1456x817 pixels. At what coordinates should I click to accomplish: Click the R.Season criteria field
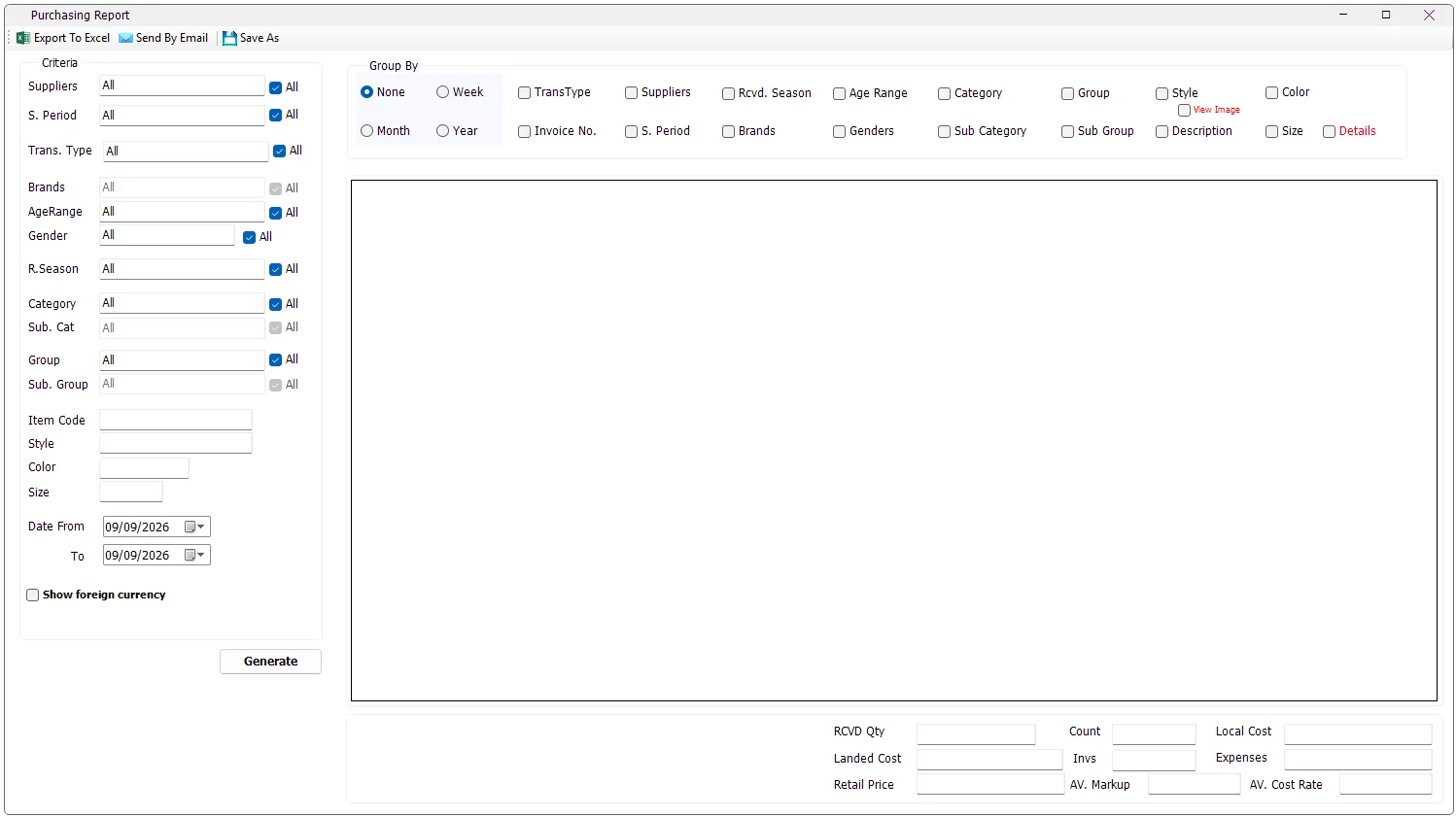coord(182,268)
